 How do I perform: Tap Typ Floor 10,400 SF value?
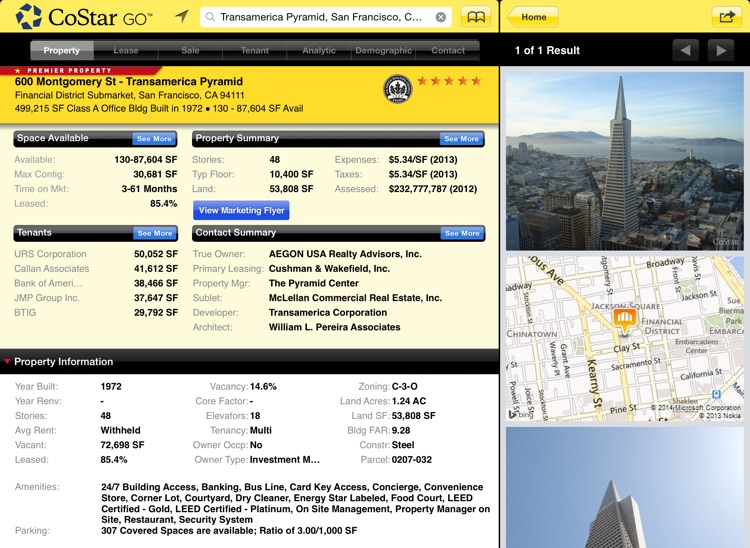pyautogui.click(x=291, y=174)
